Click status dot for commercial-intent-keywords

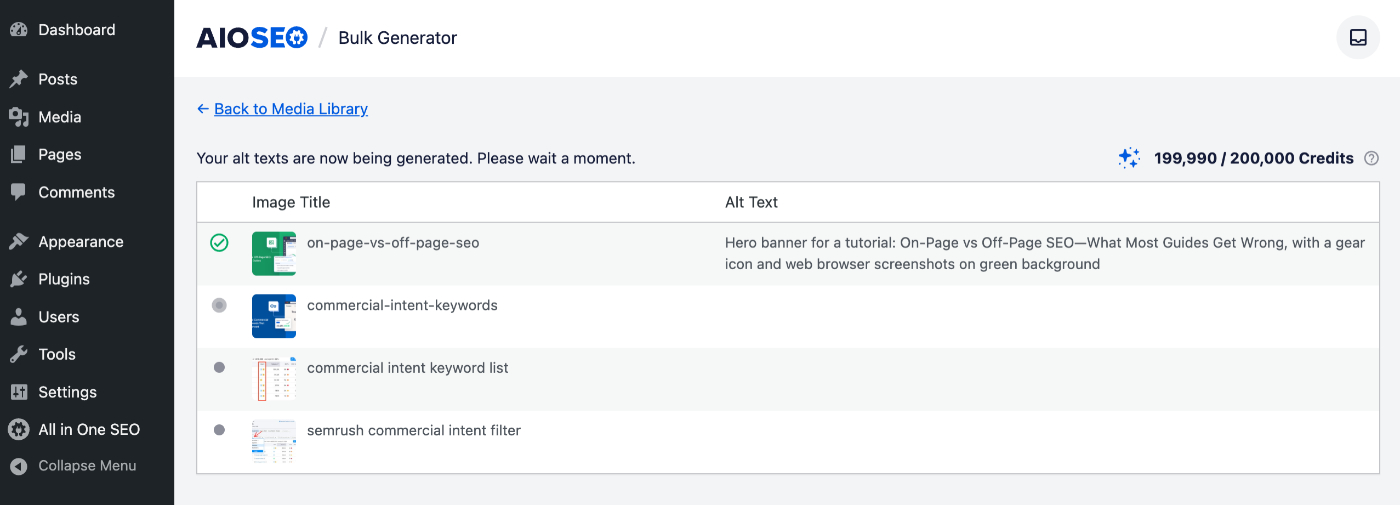219,305
